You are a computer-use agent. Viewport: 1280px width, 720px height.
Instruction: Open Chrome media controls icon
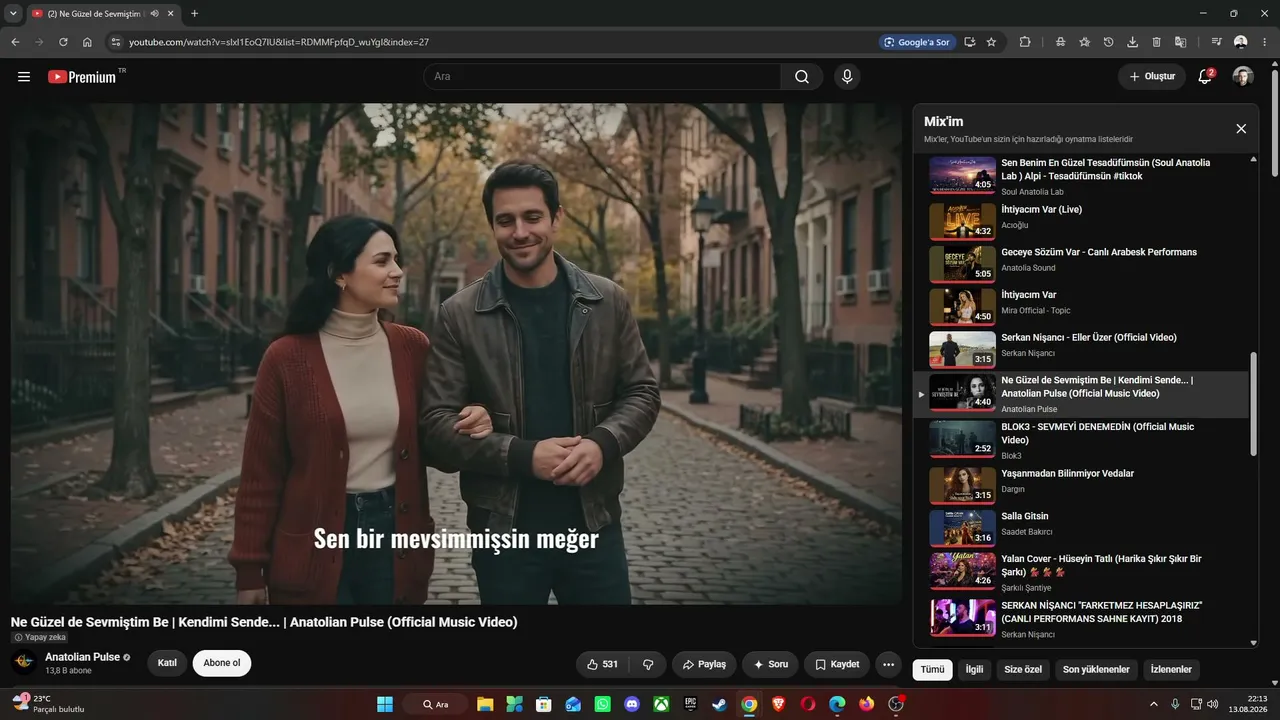[x=1216, y=42]
